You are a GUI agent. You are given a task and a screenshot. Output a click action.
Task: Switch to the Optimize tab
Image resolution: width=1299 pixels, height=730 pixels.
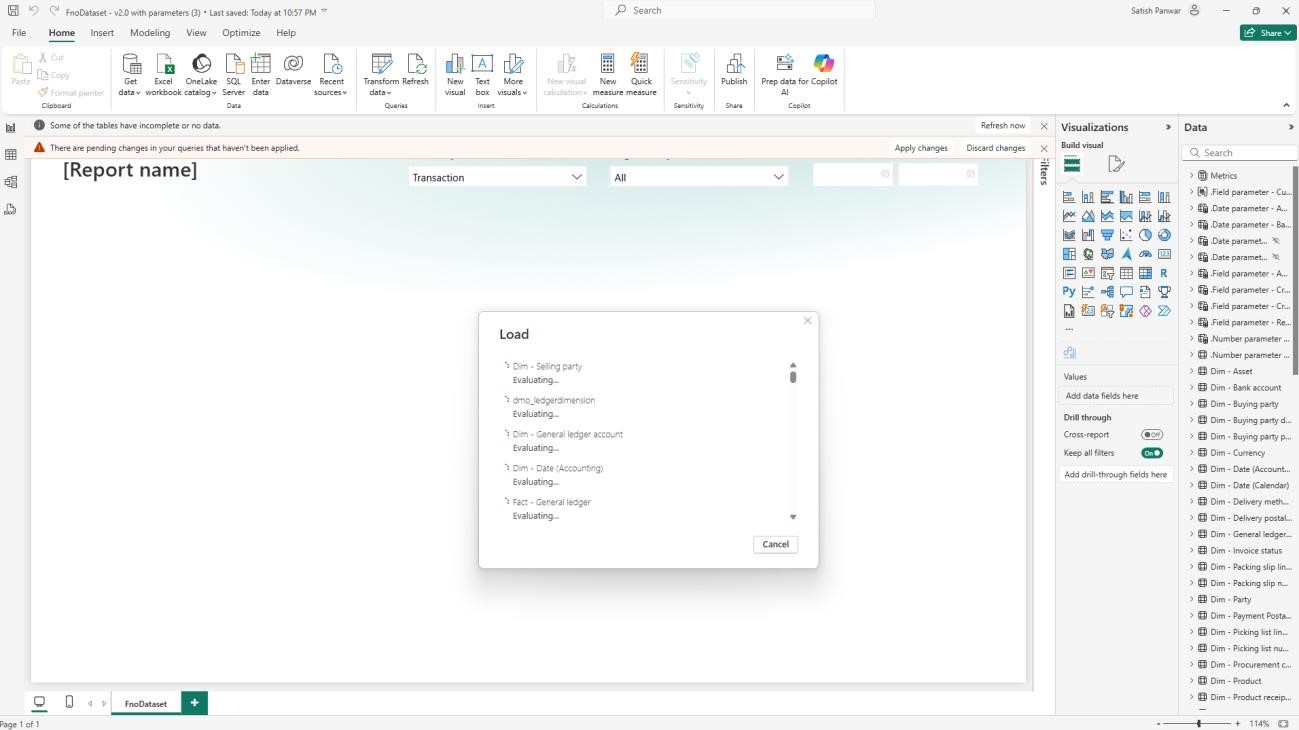(241, 33)
